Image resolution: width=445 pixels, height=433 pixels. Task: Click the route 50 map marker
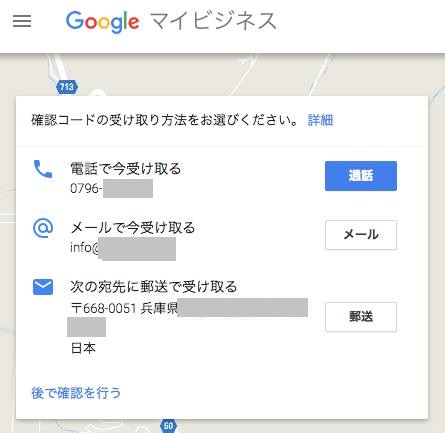point(168,426)
